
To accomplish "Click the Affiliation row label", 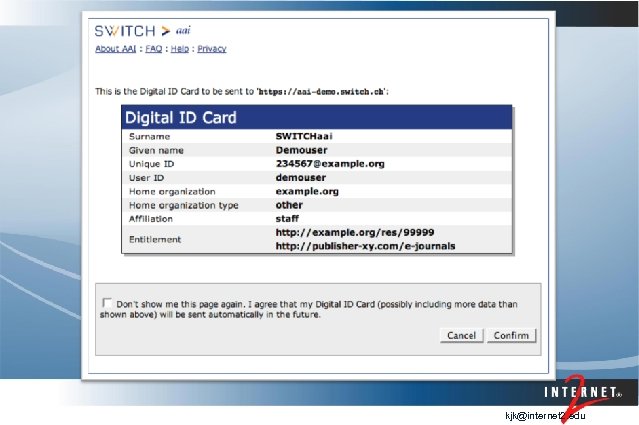I will click(150, 219).
